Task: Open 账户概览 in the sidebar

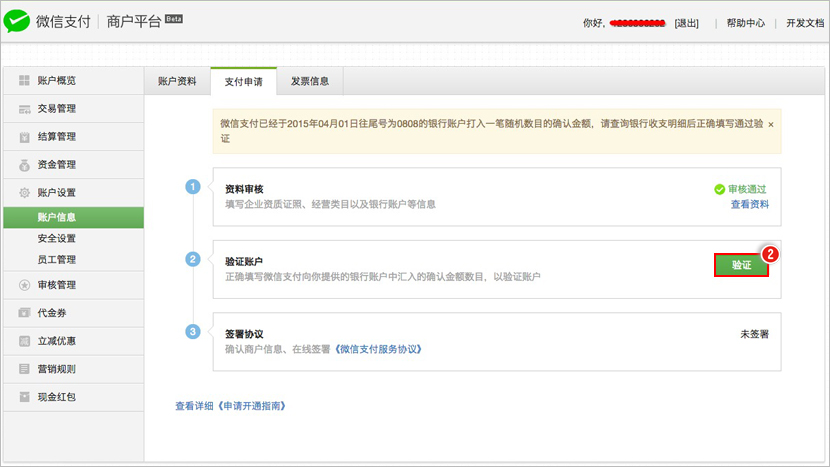Action: 56,81
